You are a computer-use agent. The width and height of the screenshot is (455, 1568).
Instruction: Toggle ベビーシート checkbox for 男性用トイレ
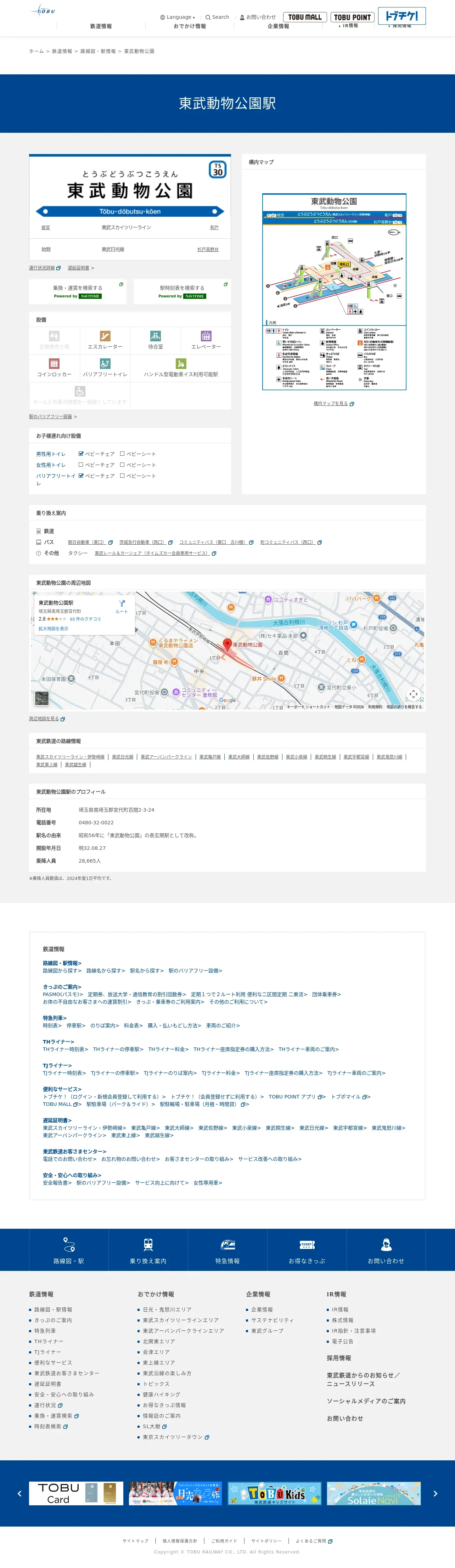pyautogui.click(x=122, y=454)
